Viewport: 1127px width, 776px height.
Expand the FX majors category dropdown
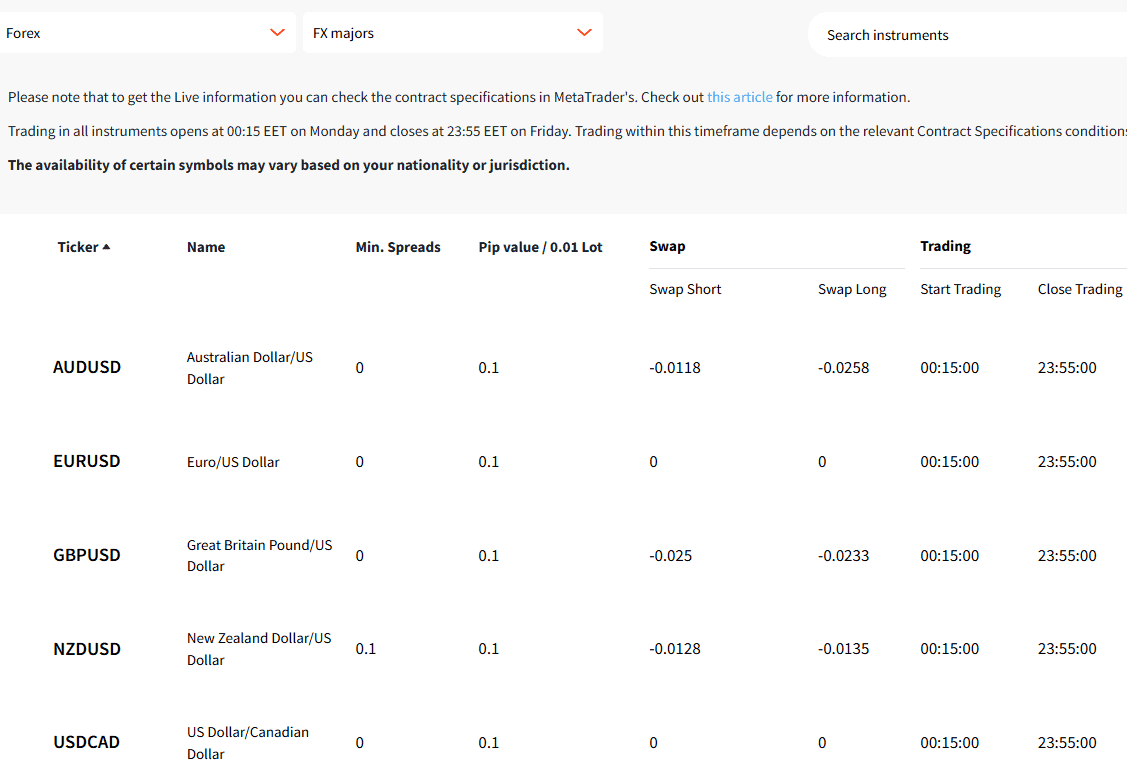[452, 33]
